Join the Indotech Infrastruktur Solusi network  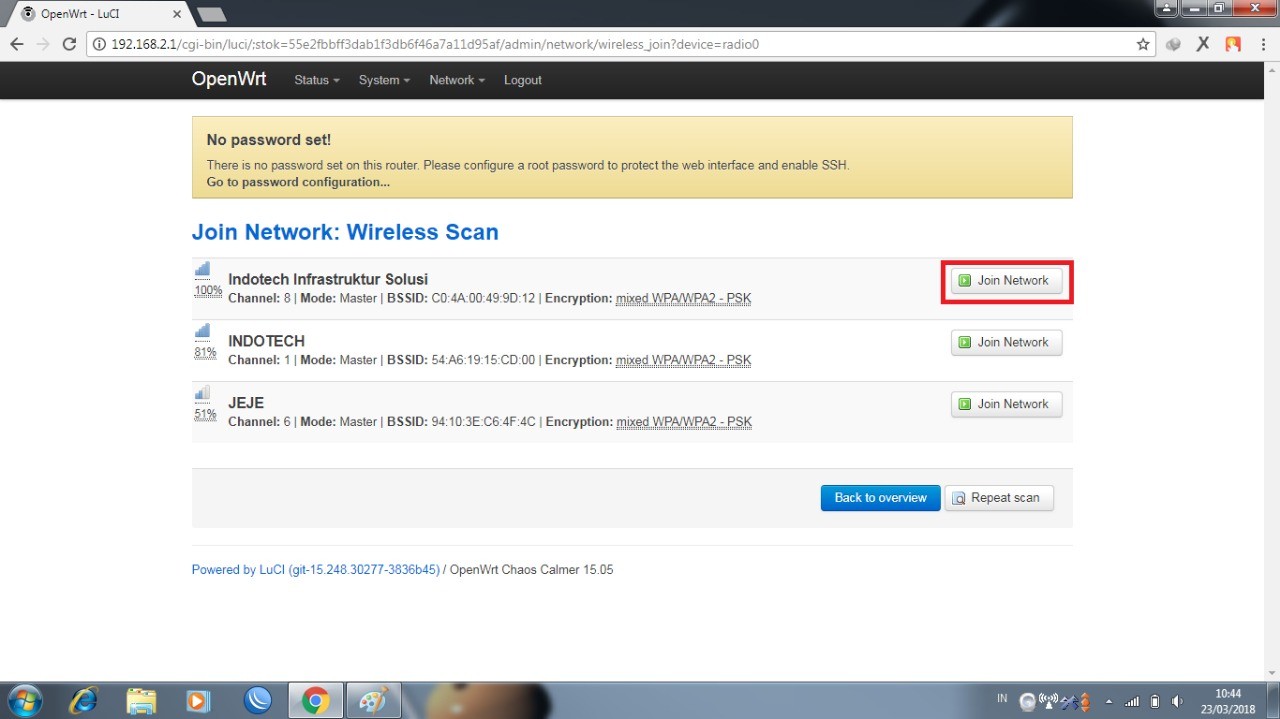[1006, 281]
